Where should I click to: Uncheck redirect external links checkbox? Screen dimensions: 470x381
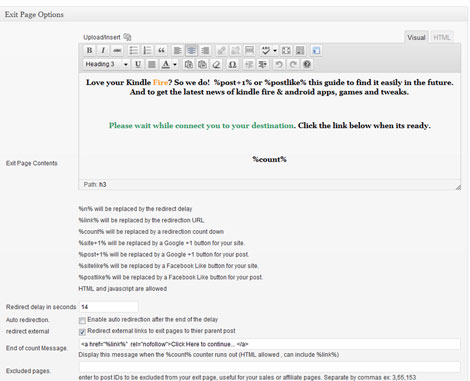tap(82, 332)
